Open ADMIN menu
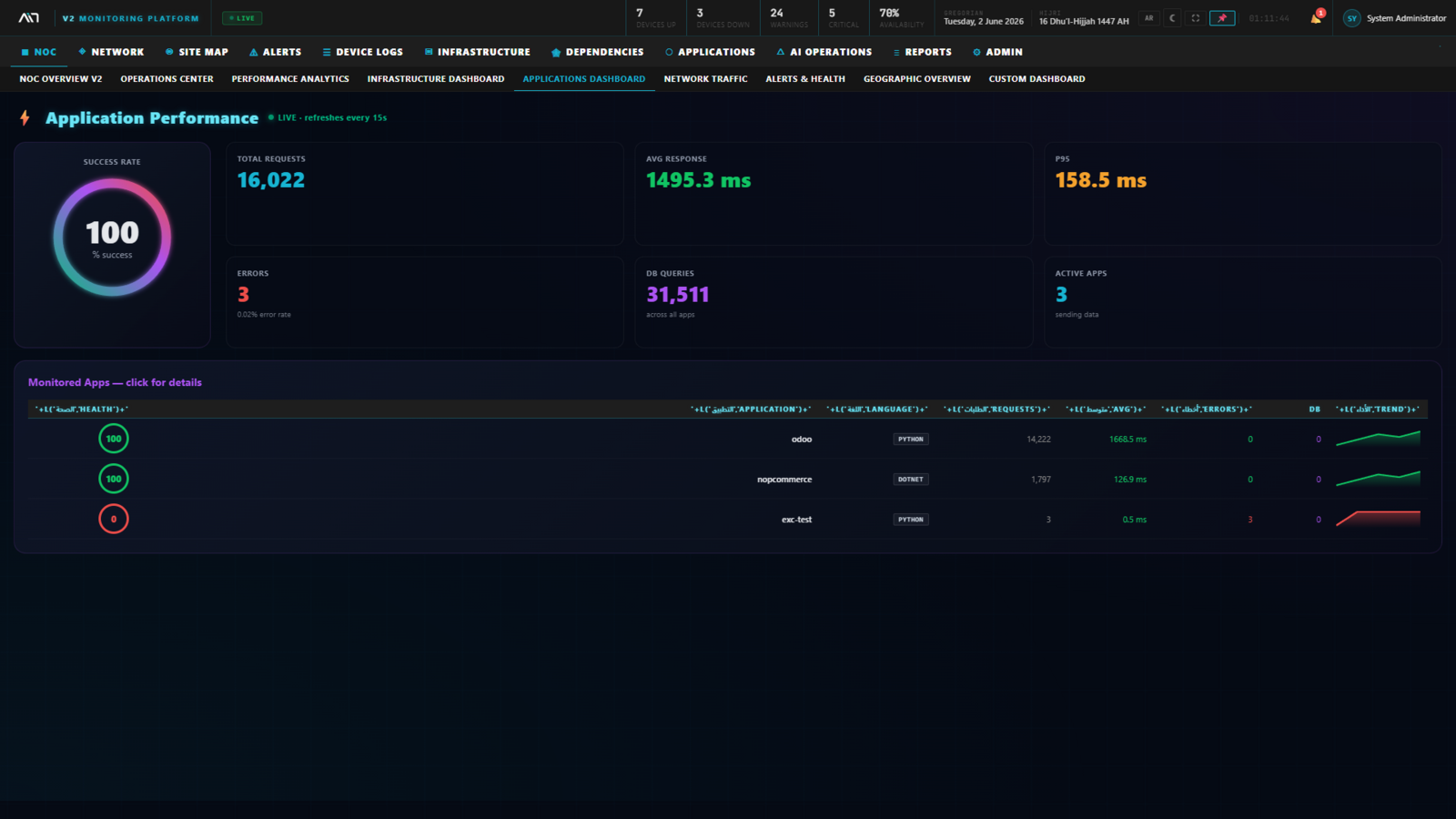The image size is (1456, 819). tap(997, 52)
